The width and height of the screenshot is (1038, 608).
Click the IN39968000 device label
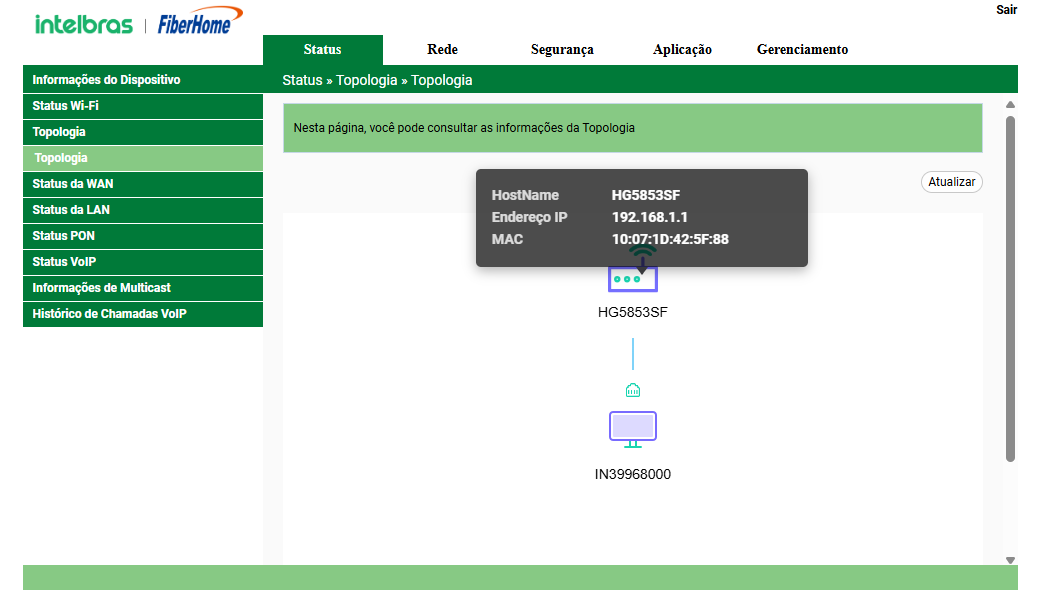633,474
